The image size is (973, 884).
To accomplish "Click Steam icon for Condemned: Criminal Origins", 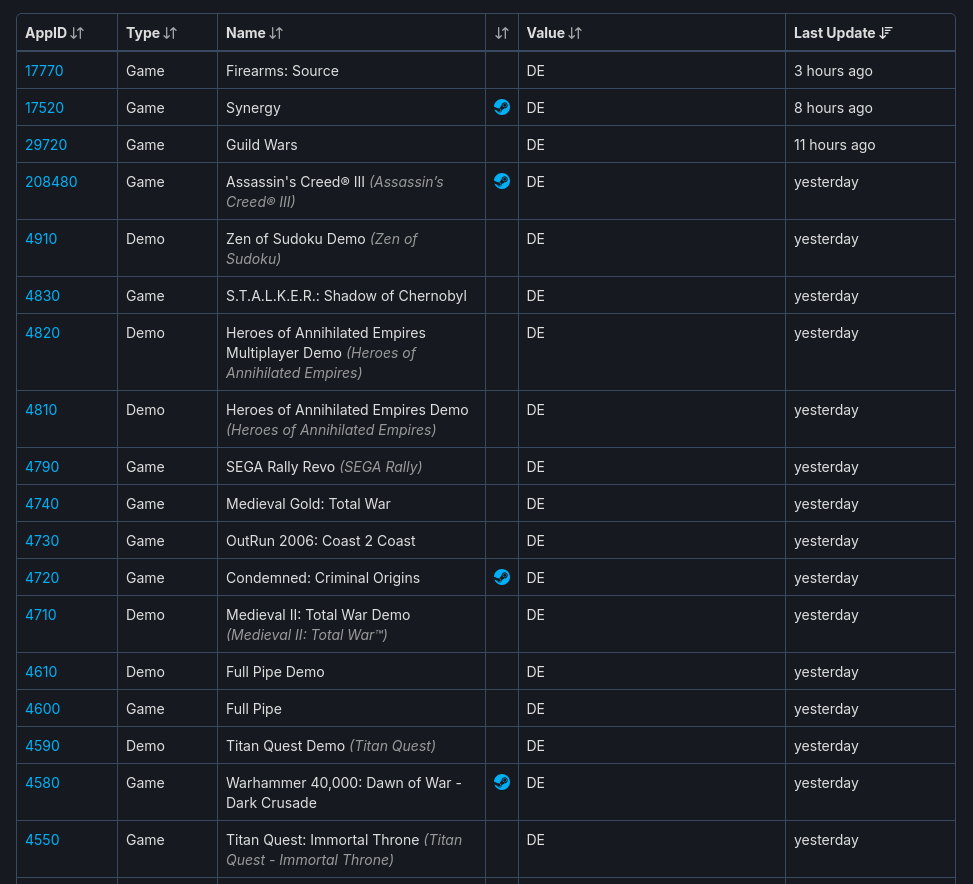I will [x=502, y=577].
